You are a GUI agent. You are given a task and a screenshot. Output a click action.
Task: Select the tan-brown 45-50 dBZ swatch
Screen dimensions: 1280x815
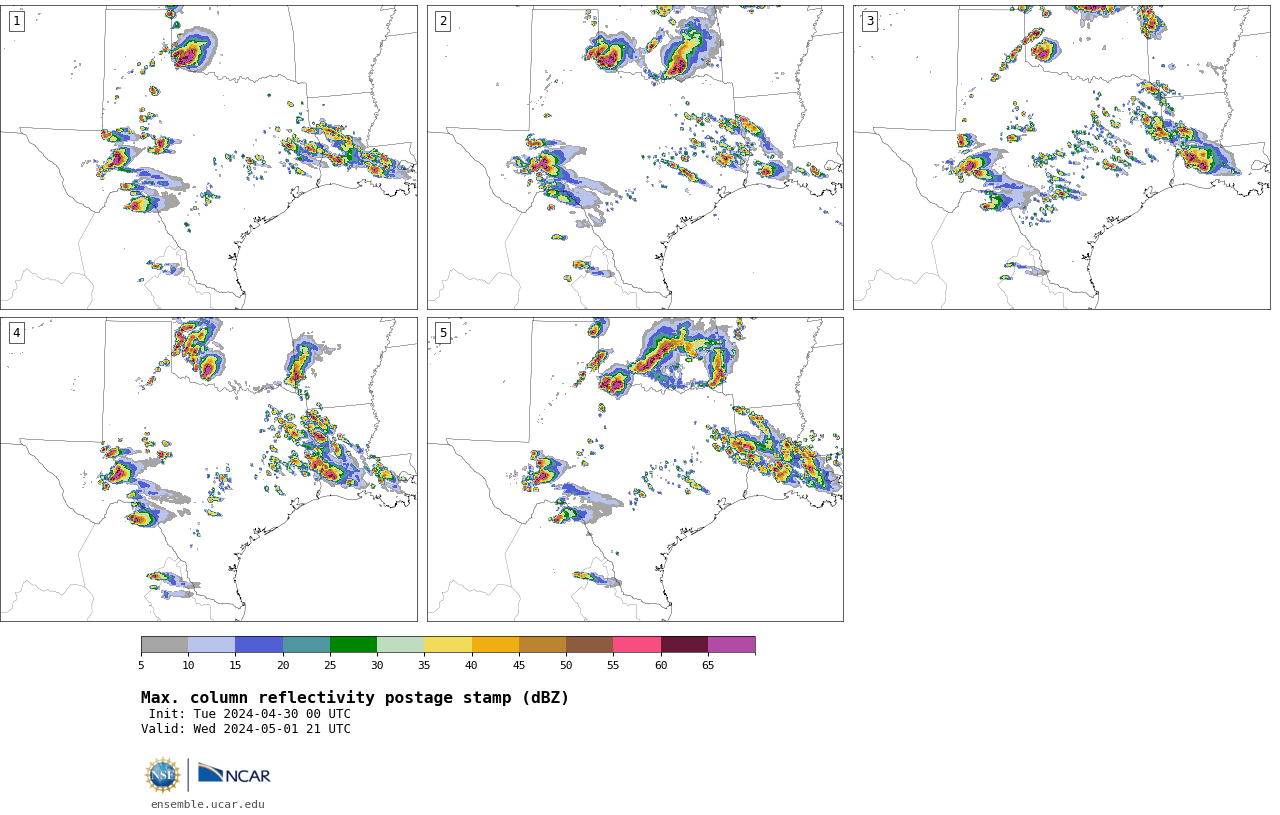tap(542, 644)
